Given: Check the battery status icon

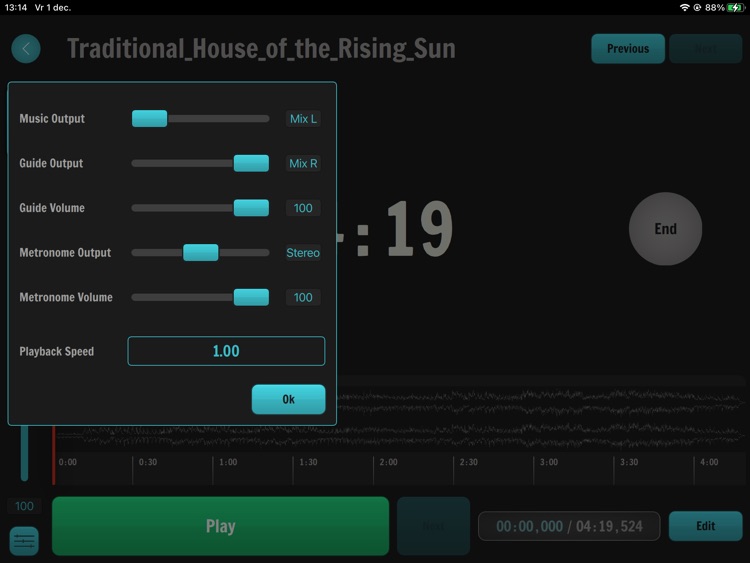Looking at the screenshot, I should coord(736,7).
